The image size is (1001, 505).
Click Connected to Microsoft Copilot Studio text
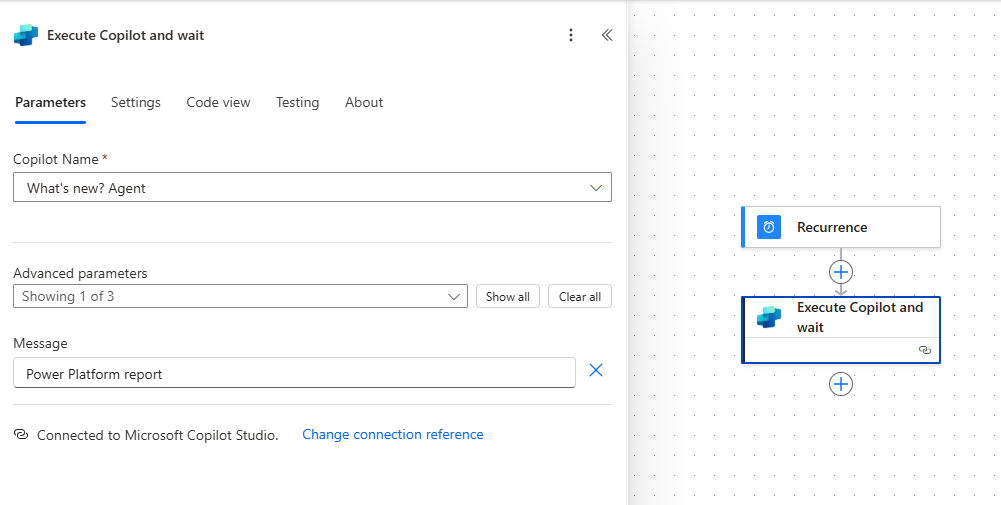coord(158,435)
